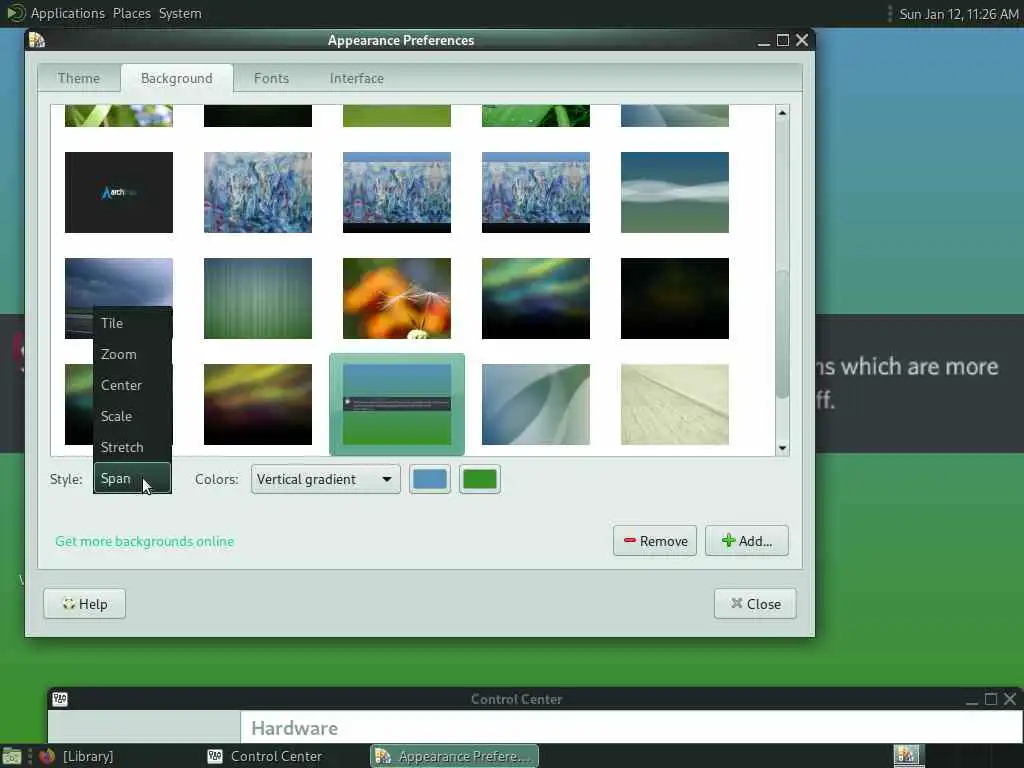Viewport: 1024px width, 768px height.
Task: Select the grey curved leaf wallpaper
Action: click(x=536, y=404)
